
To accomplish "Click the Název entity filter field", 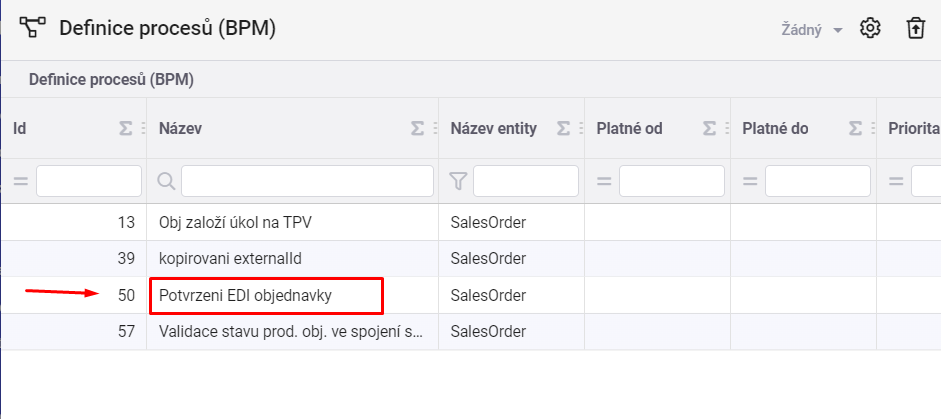I will (526, 181).
